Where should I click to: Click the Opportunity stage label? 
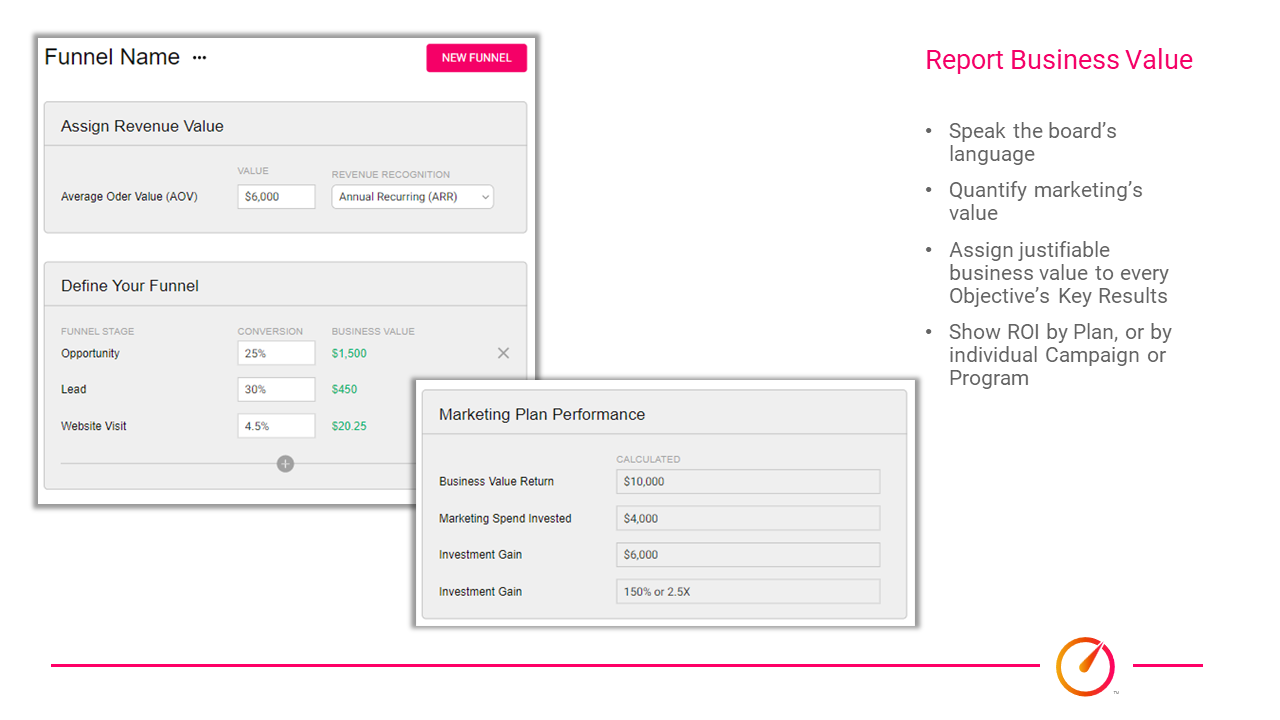coord(90,353)
